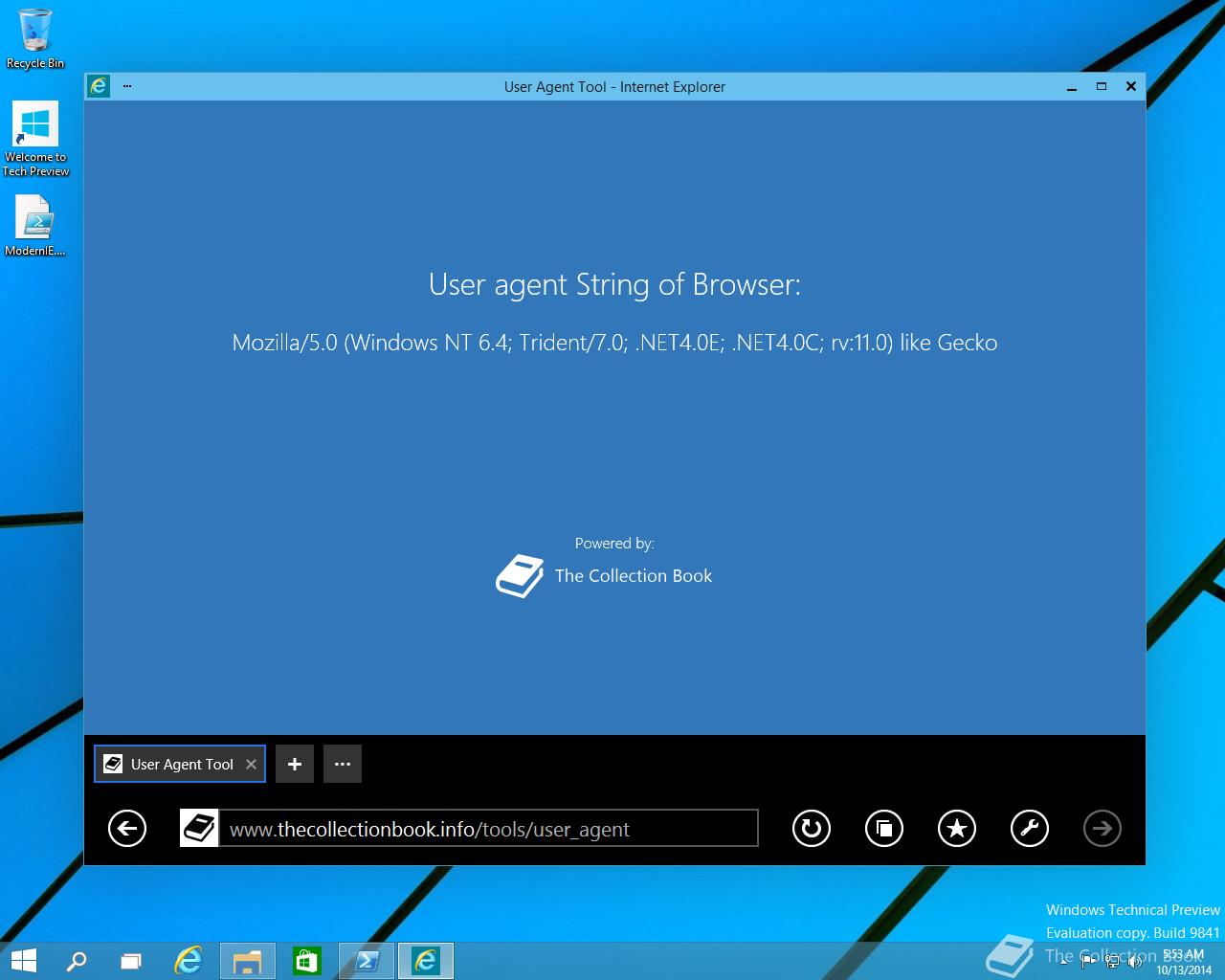Click The Collection Book link
The height and width of the screenshot is (980, 1225).
pos(634,575)
